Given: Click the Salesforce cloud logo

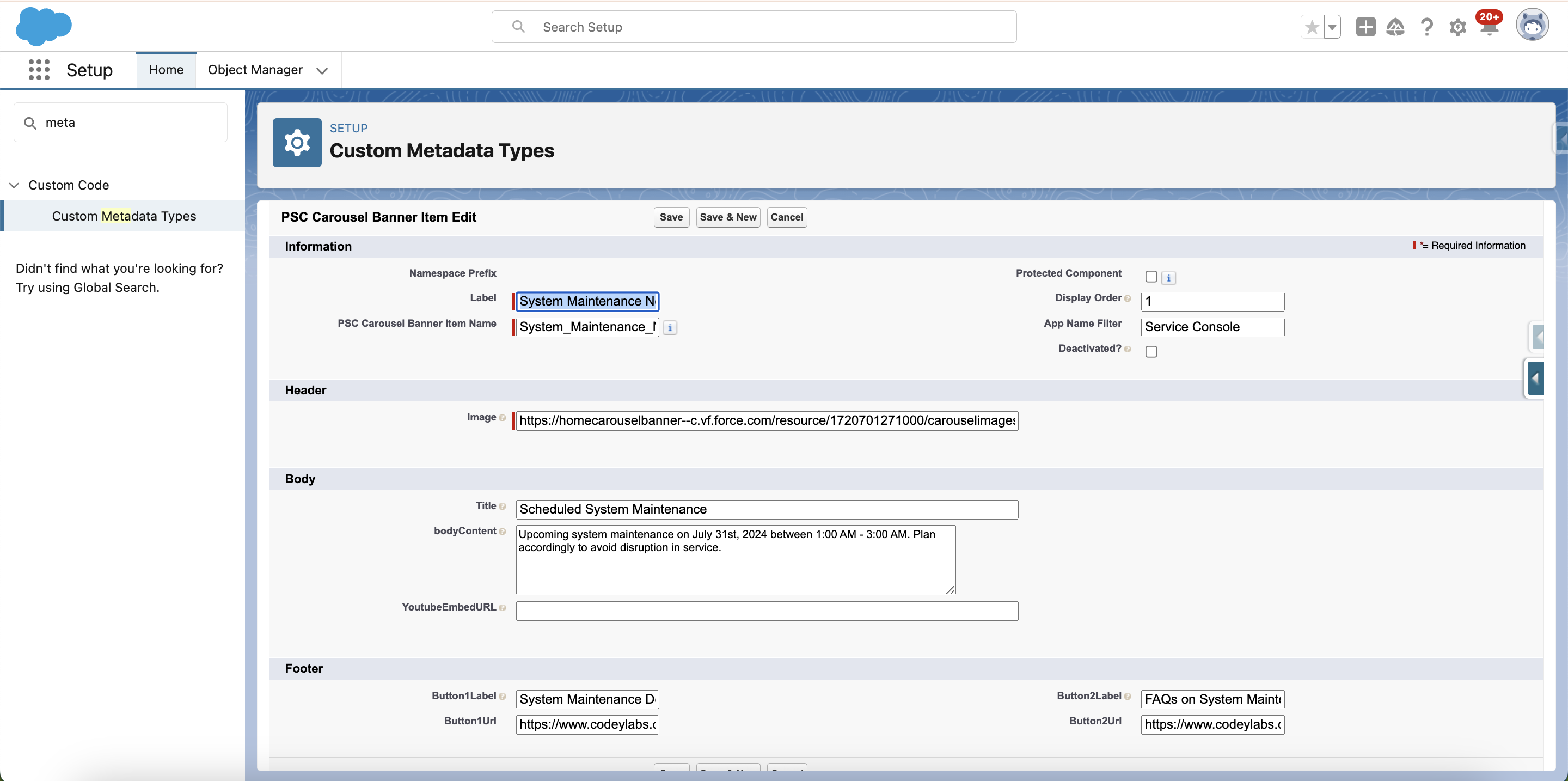Looking at the screenshot, I should coord(43,26).
